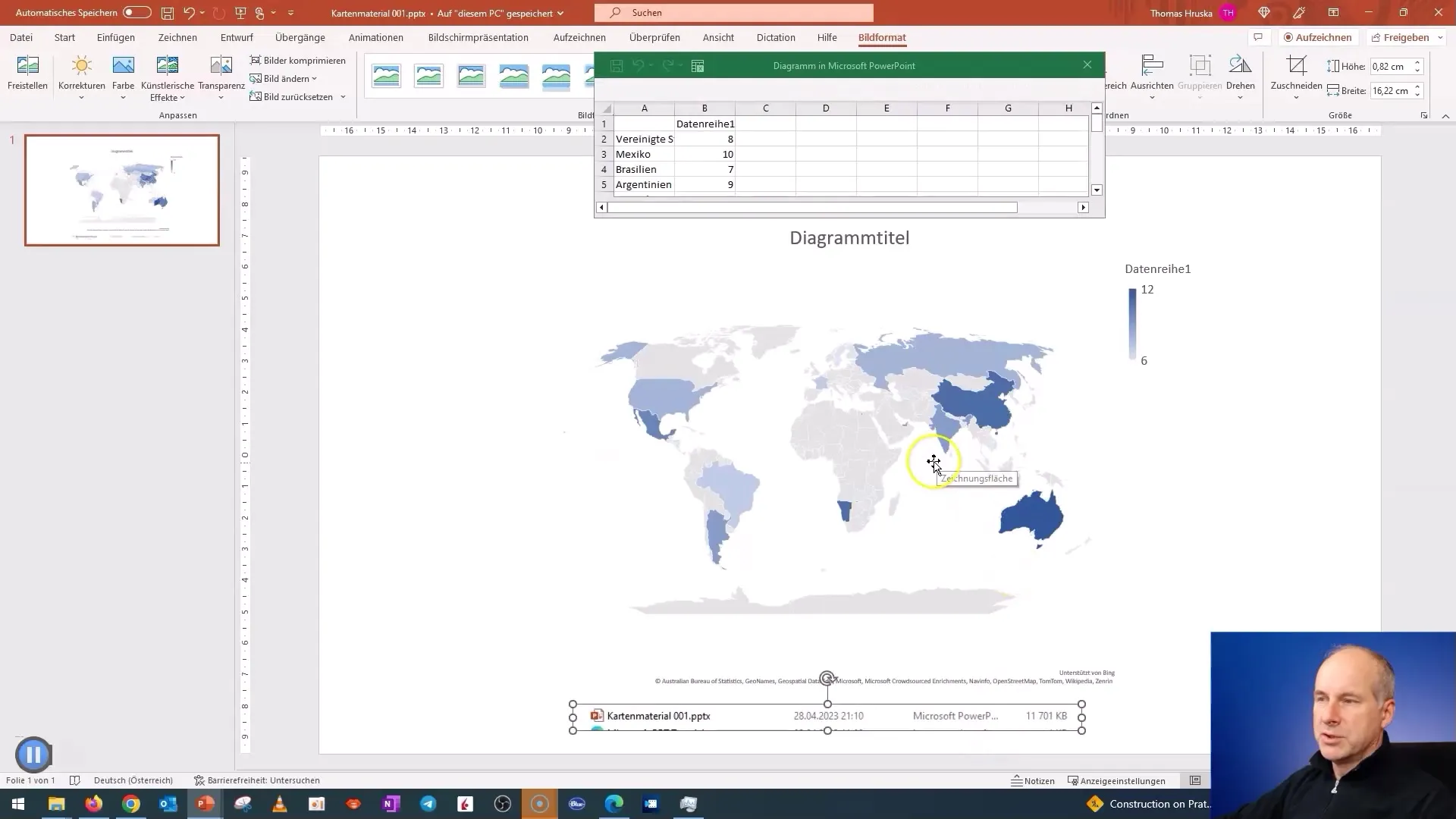
Task: Drag the Datenreihe1 color scale slider
Action: [x=1131, y=324]
